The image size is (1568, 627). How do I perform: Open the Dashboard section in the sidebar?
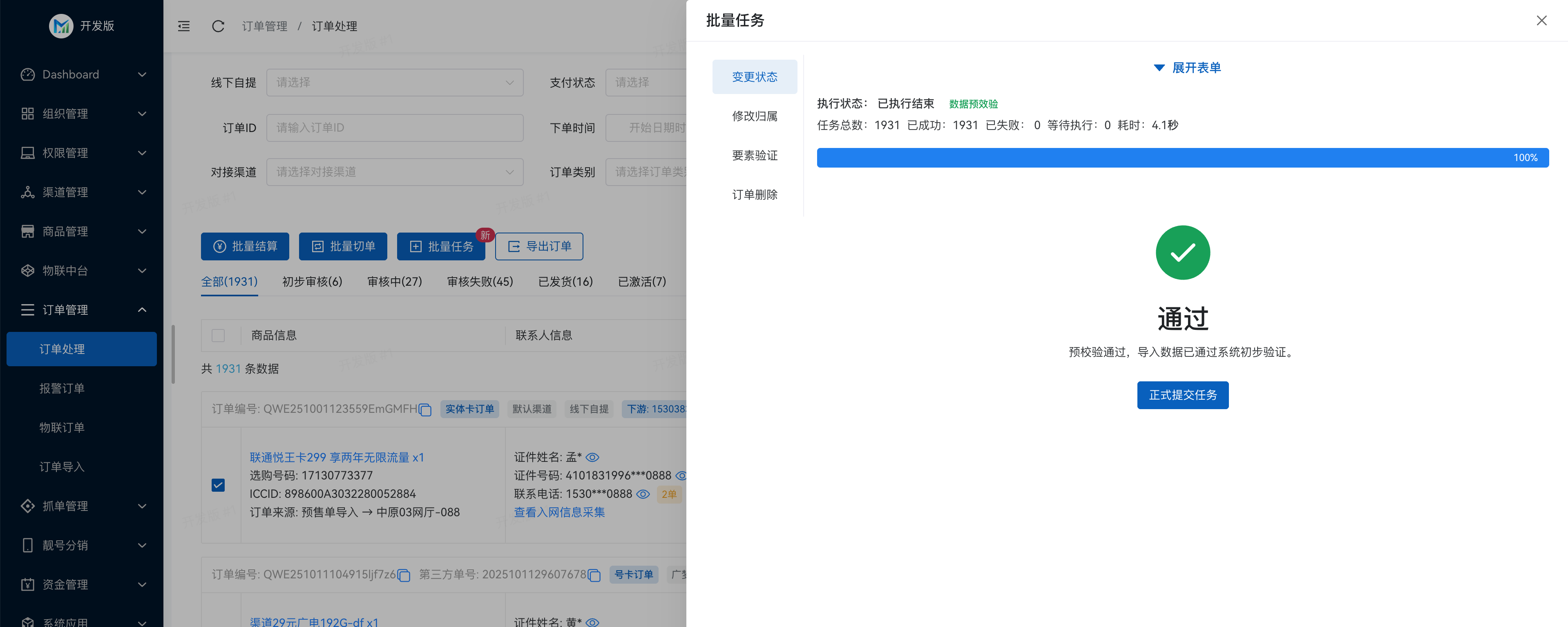tap(71, 74)
